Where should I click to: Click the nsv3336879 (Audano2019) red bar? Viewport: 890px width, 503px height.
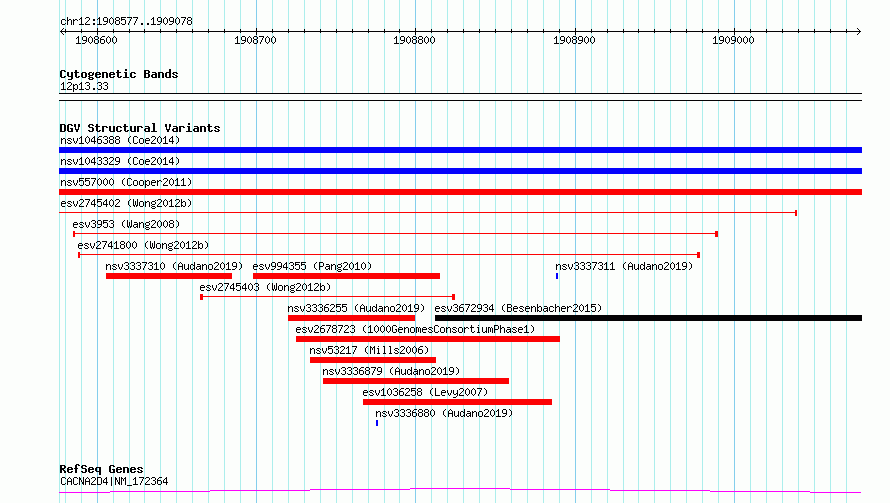coord(415,381)
